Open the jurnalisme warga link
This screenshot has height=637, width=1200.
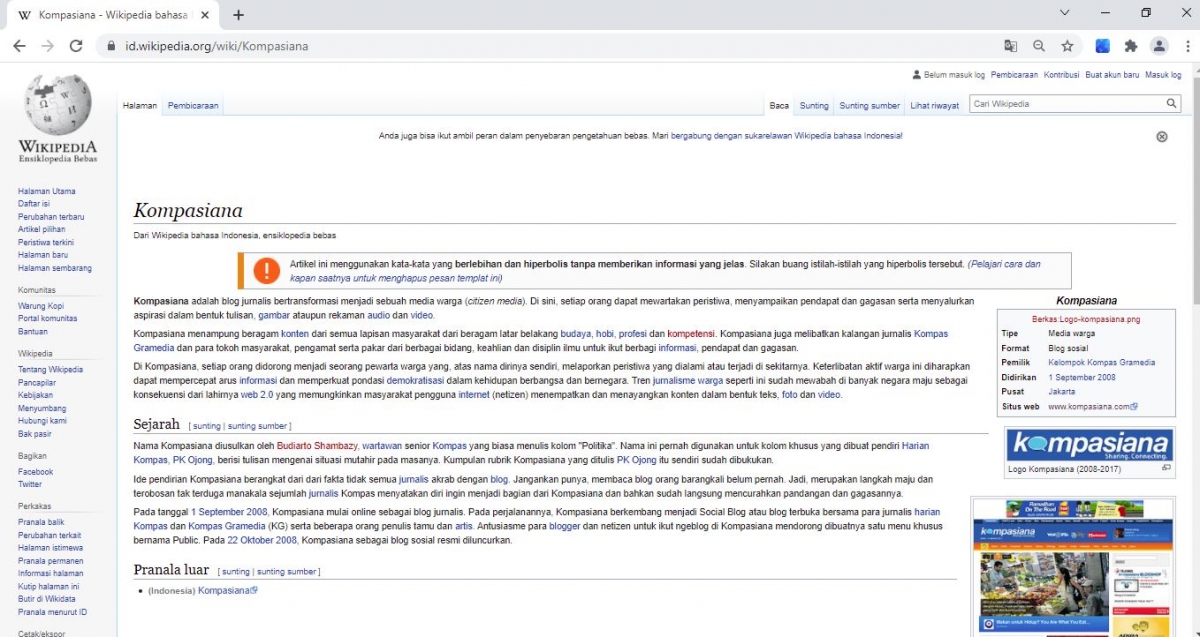tap(688, 381)
